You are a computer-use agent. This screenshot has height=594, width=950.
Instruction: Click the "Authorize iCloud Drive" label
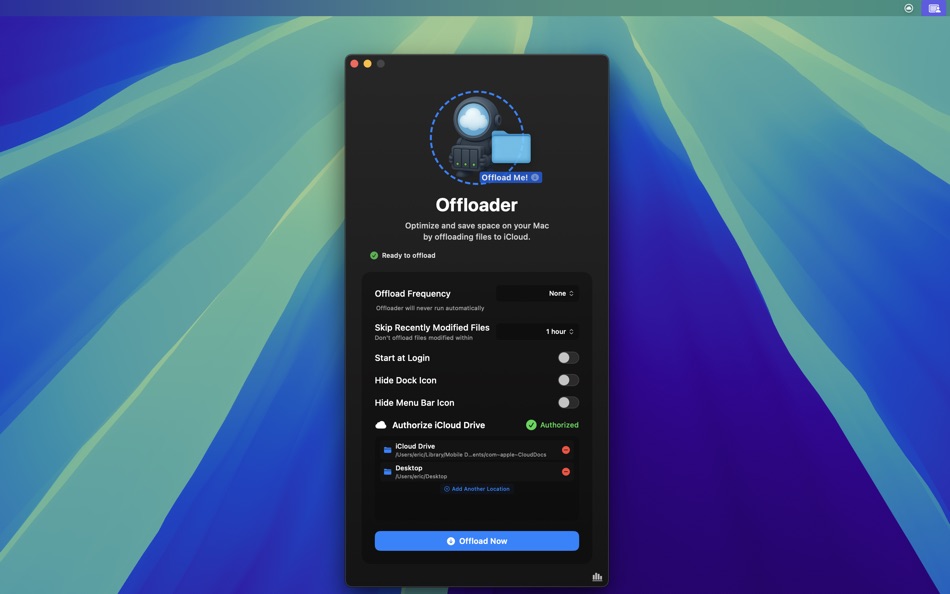click(439, 425)
